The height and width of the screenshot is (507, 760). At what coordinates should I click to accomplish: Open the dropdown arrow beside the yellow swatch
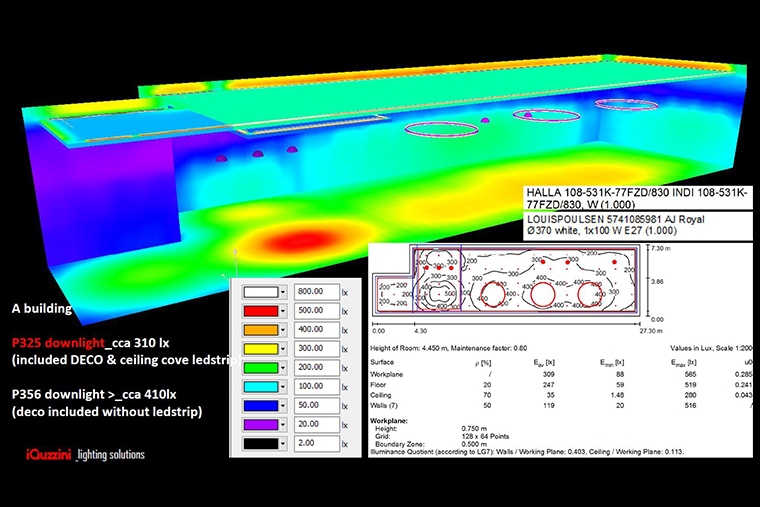(x=283, y=349)
